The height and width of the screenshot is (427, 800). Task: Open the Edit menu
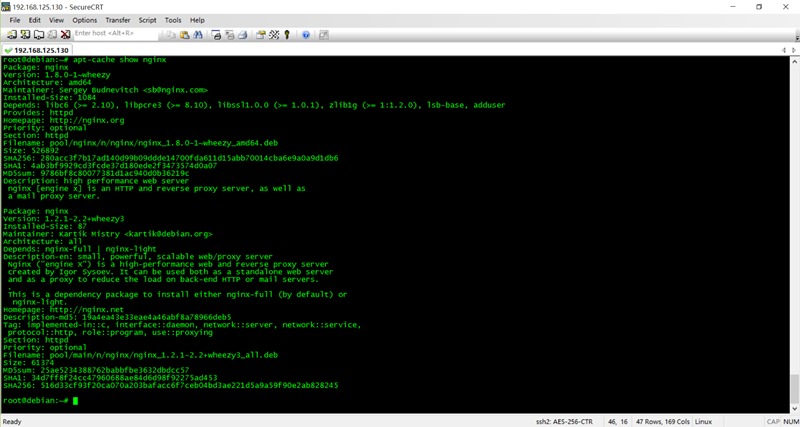(34, 20)
